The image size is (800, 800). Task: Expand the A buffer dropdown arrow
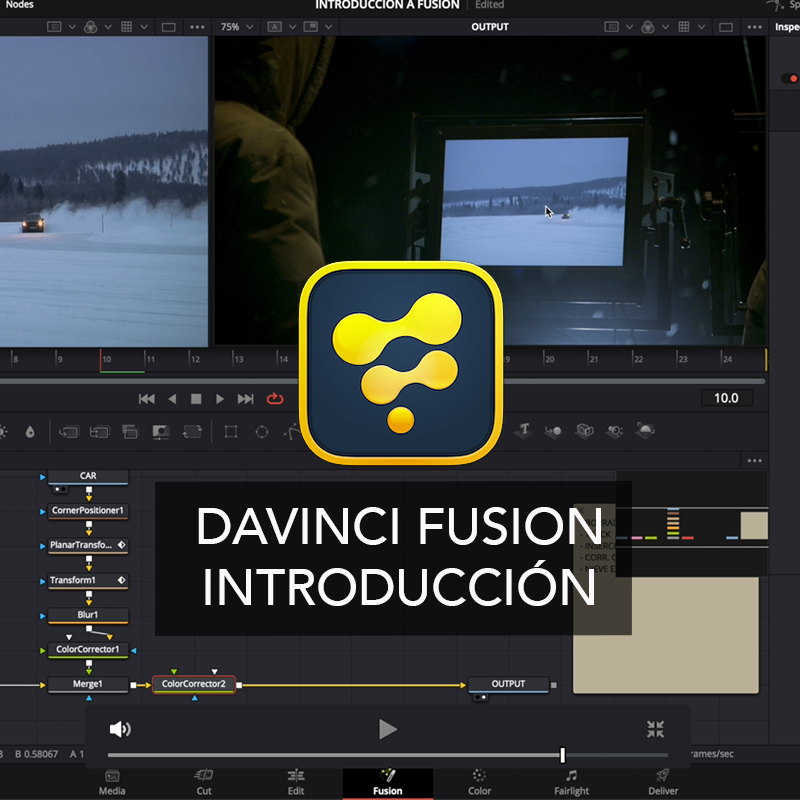(292, 27)
